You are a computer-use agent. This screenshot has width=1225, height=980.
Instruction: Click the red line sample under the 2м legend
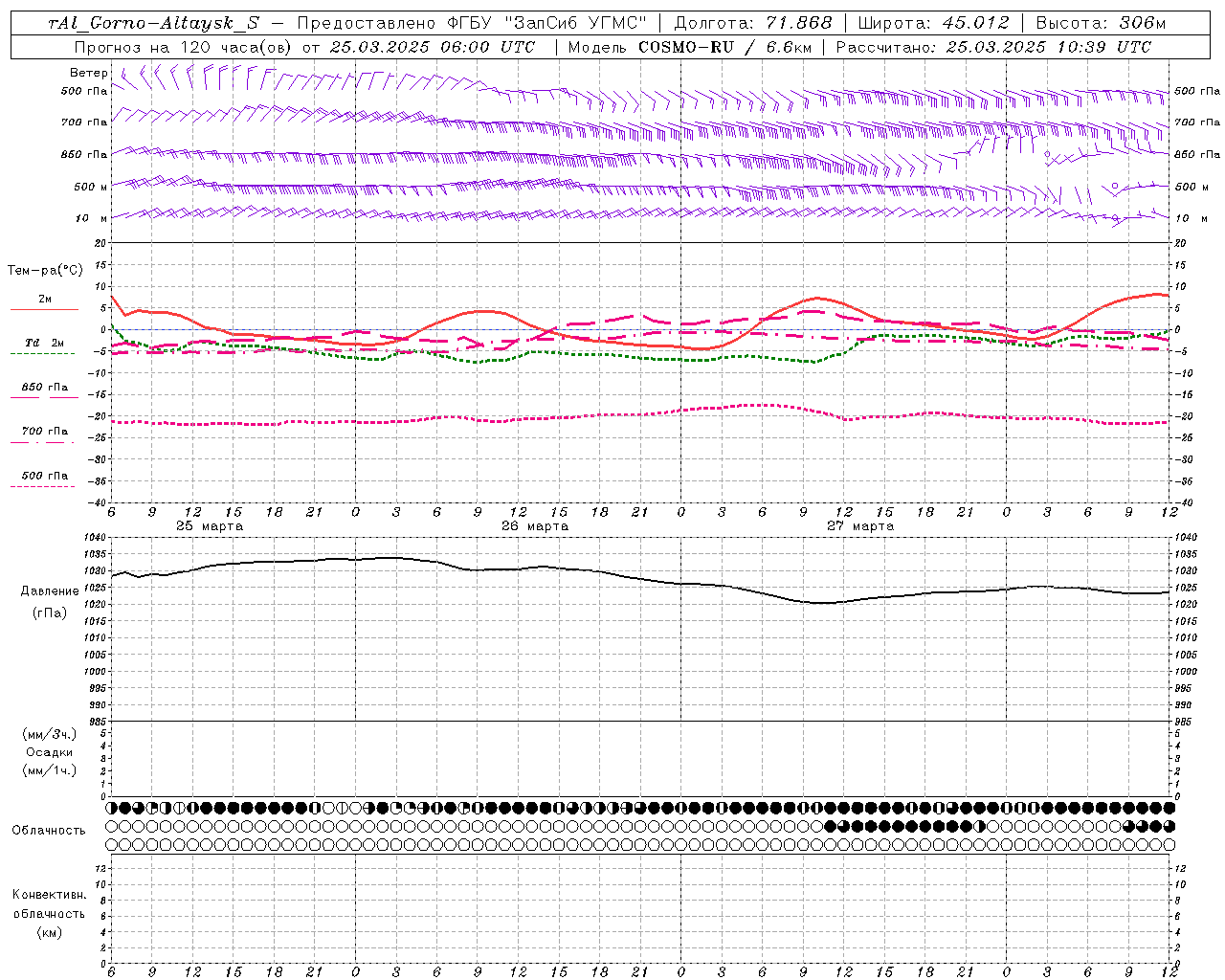(44, 310)
